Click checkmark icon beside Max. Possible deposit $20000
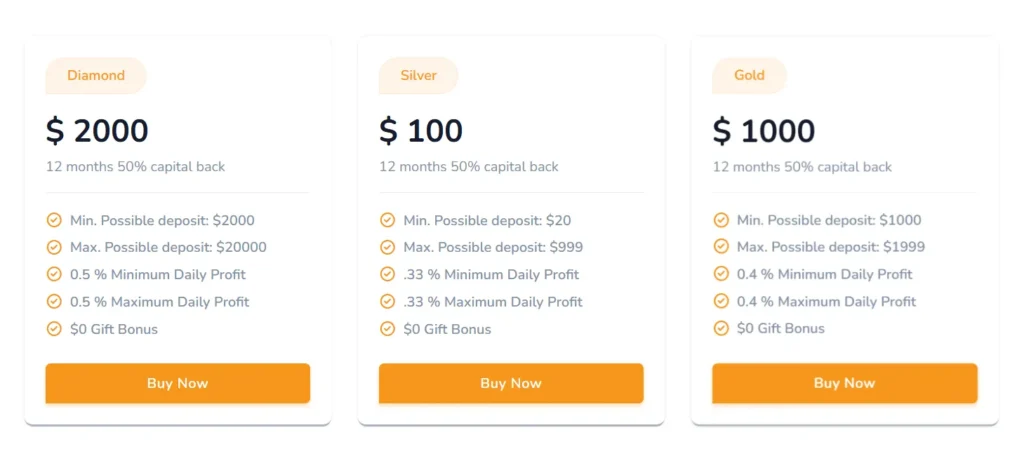The image size is (1024, 470). coord(54,247)
